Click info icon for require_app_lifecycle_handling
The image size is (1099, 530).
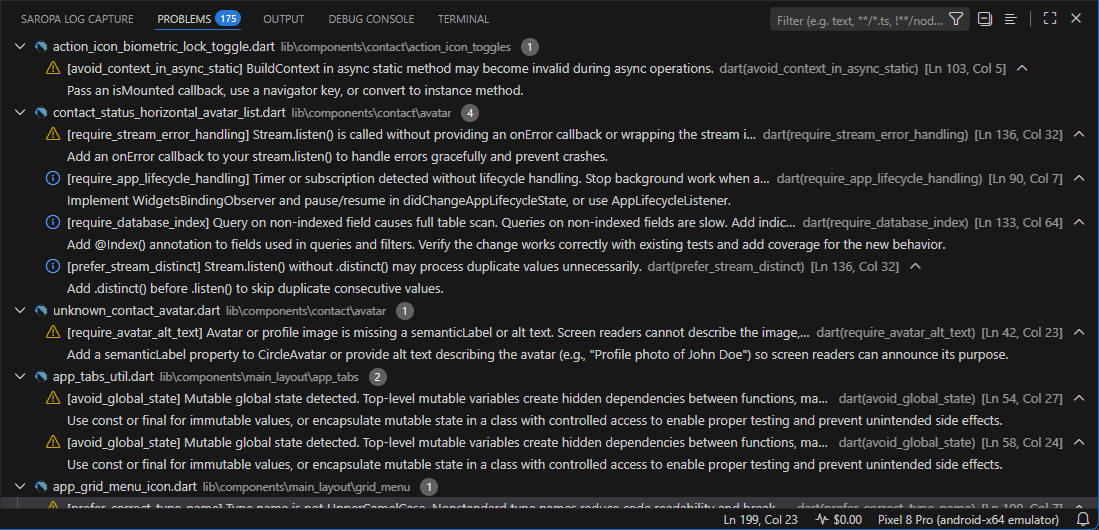(53, 178)
